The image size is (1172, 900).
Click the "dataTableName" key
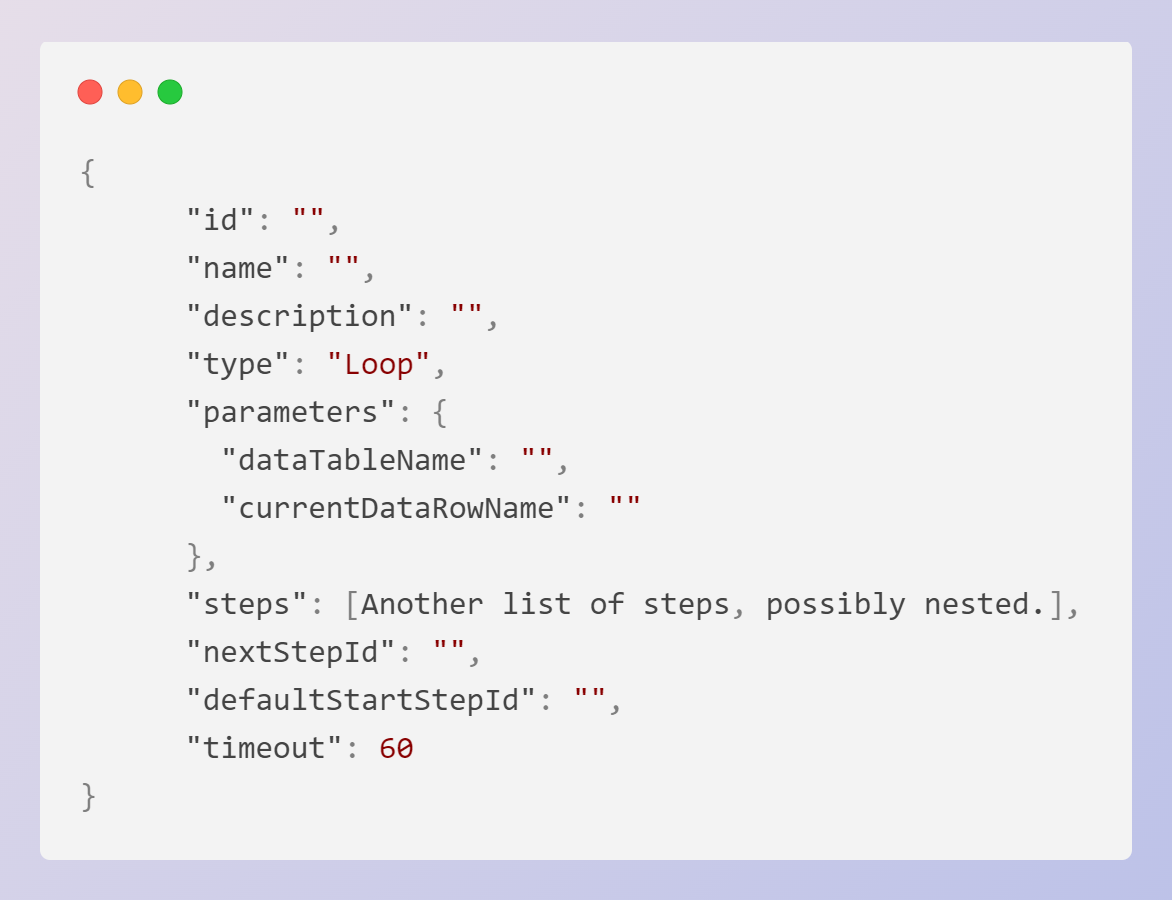click(x=353, y=460)
